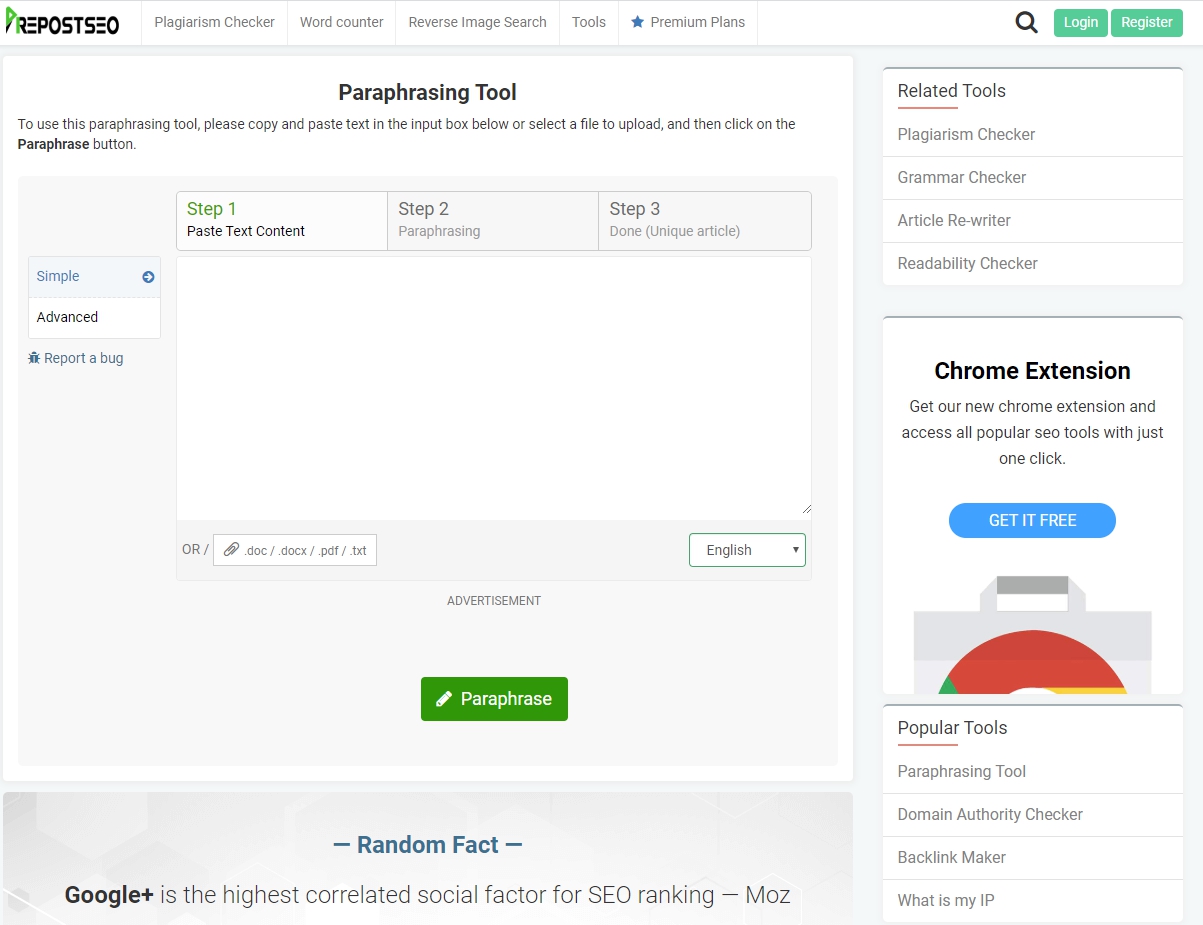Viewport: 1203px width, 925px height.
Task: Open the Domain Authority Checker link
Action: (989, 814)
